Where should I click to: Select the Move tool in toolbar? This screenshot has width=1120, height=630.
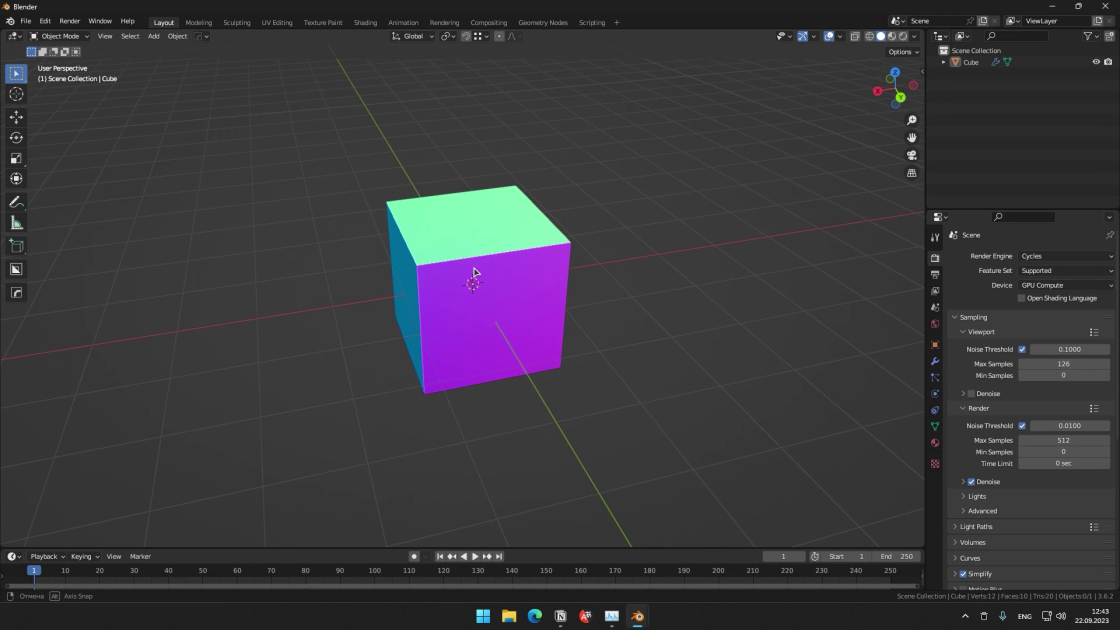click(x=16, y=116)
